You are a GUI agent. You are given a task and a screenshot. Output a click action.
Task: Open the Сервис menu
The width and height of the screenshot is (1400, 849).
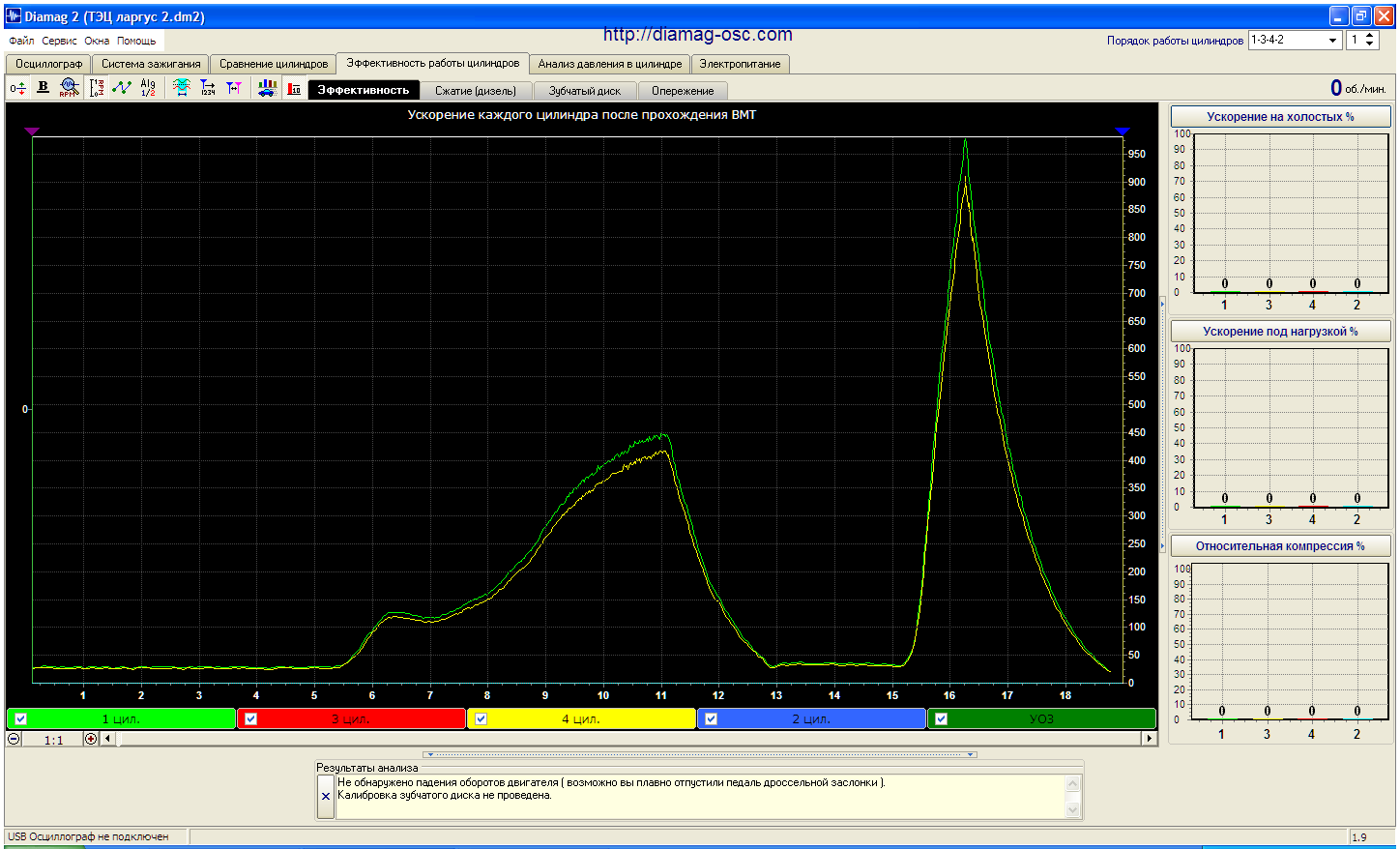click(x=59, y=41)
